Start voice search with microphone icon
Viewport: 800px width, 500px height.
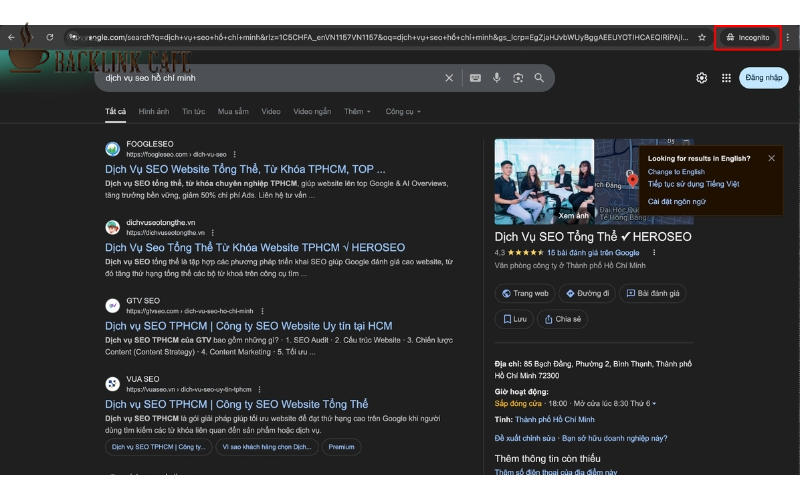tap(496, 78)
